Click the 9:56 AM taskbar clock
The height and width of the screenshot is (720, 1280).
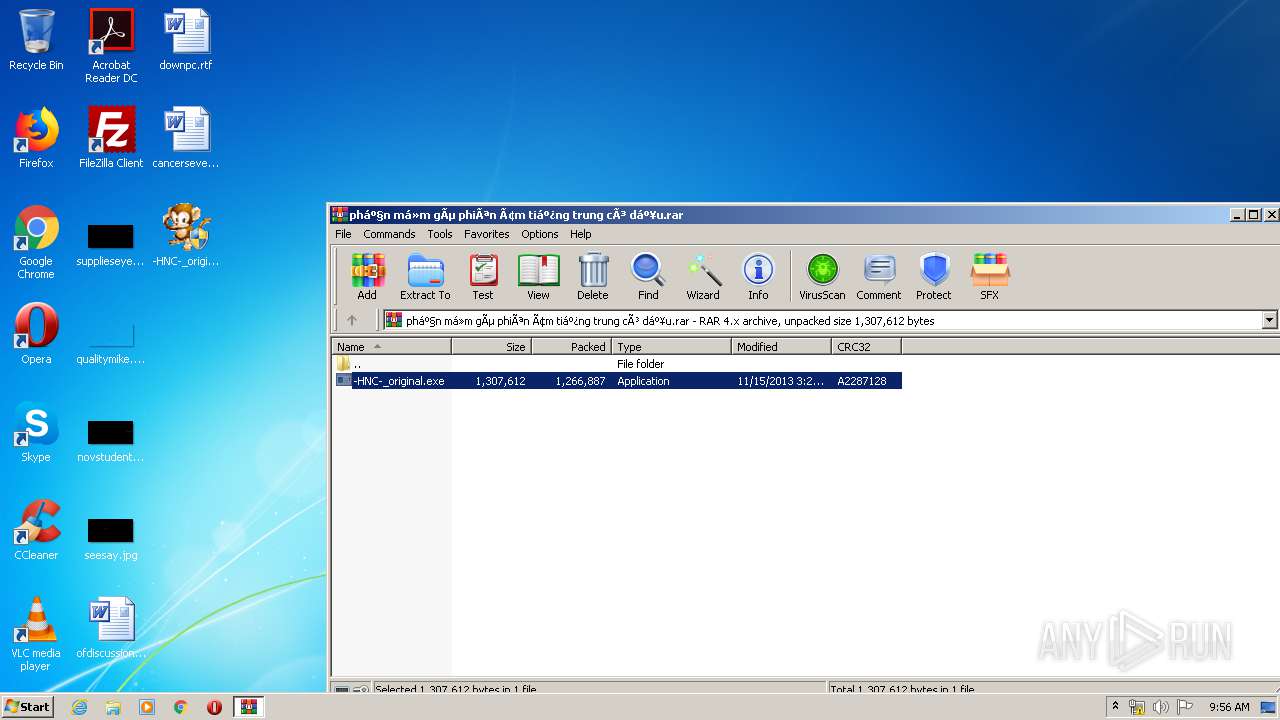point(1229,707)
